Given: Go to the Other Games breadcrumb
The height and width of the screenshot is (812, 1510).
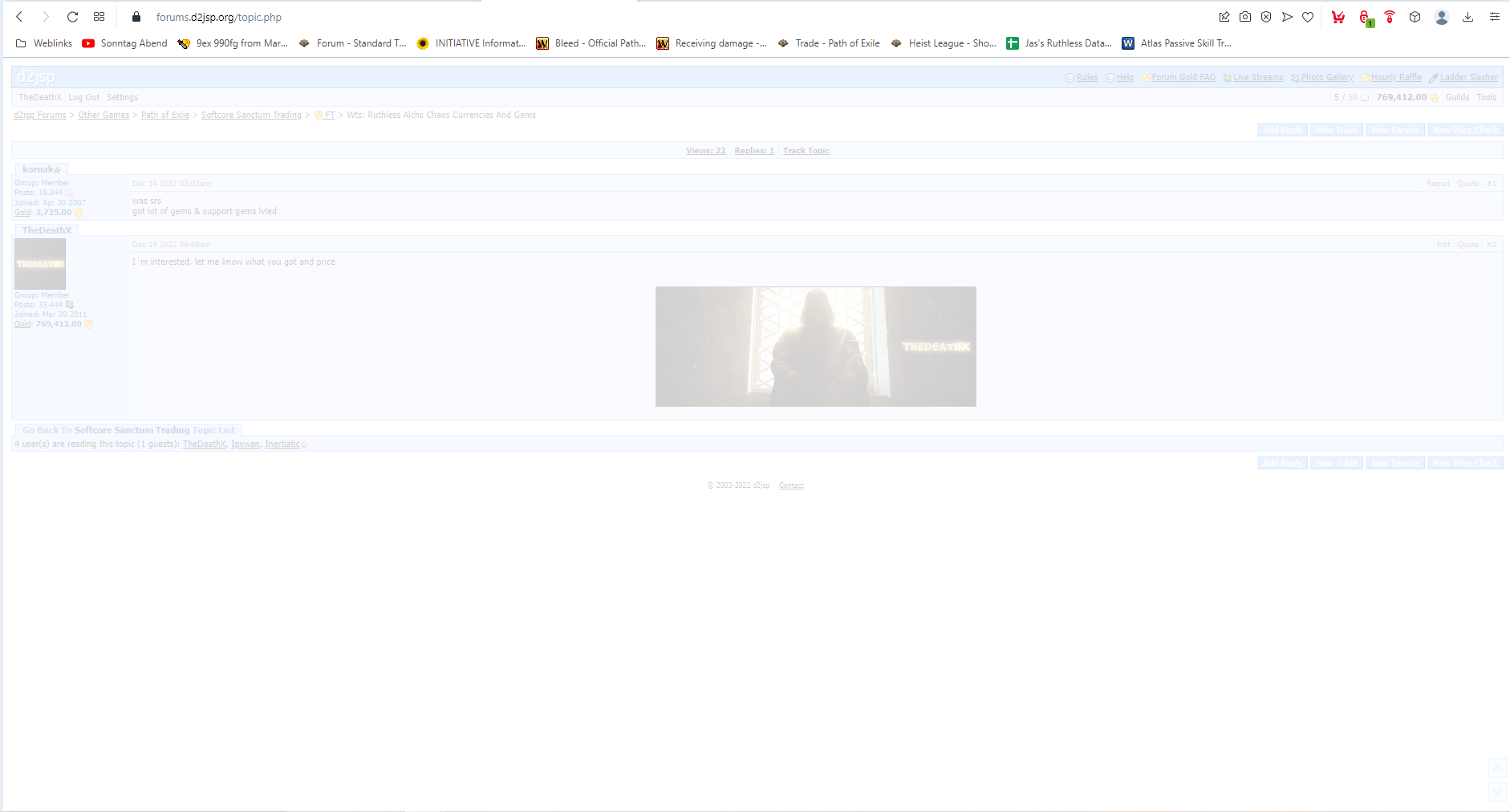Looking at the screenshot, I should point(104,115).
